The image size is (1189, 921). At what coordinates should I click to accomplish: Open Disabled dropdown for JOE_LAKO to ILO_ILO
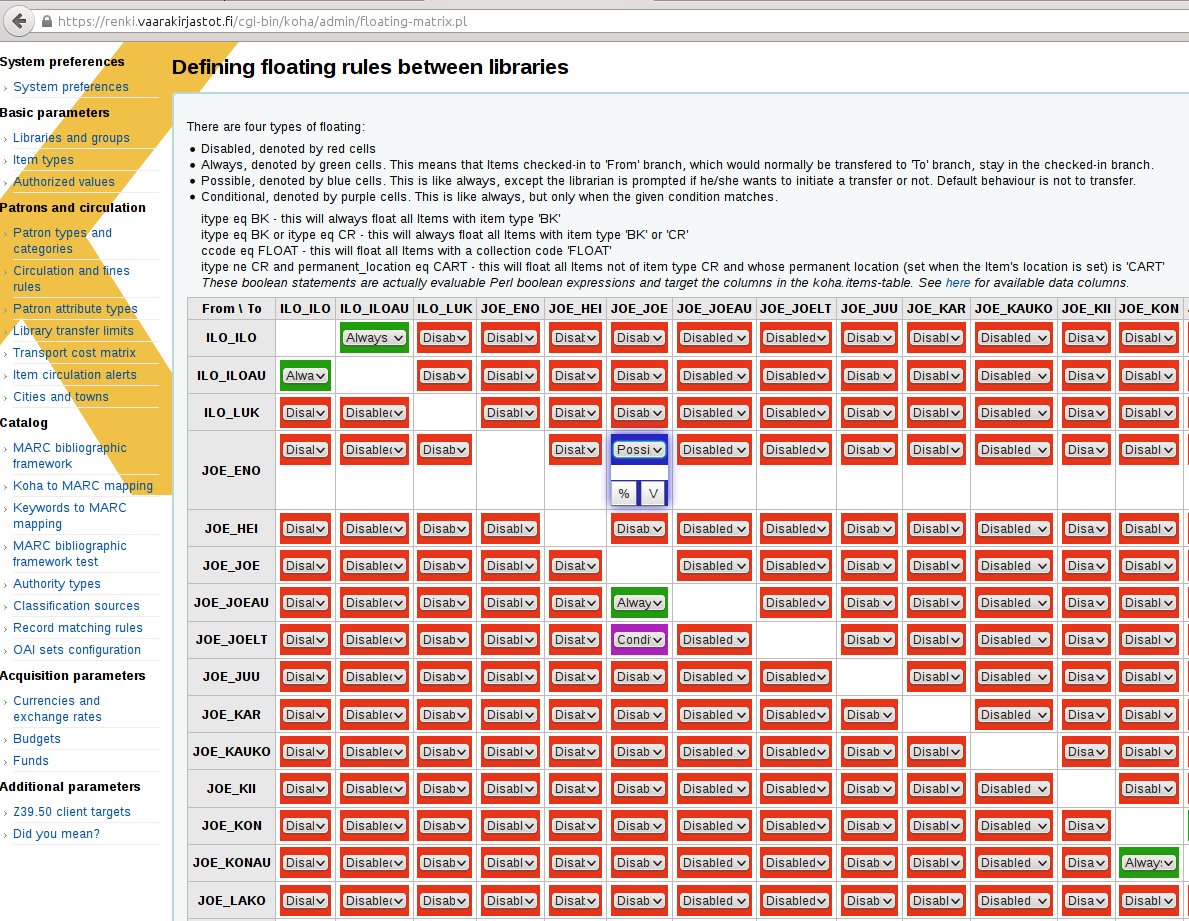(305, 901)
